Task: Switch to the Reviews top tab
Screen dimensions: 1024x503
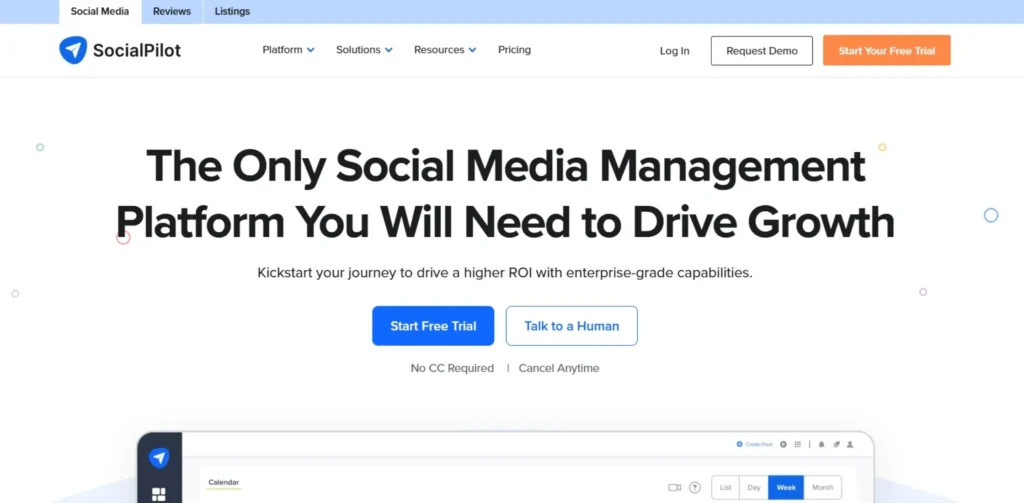Action: 172,12
